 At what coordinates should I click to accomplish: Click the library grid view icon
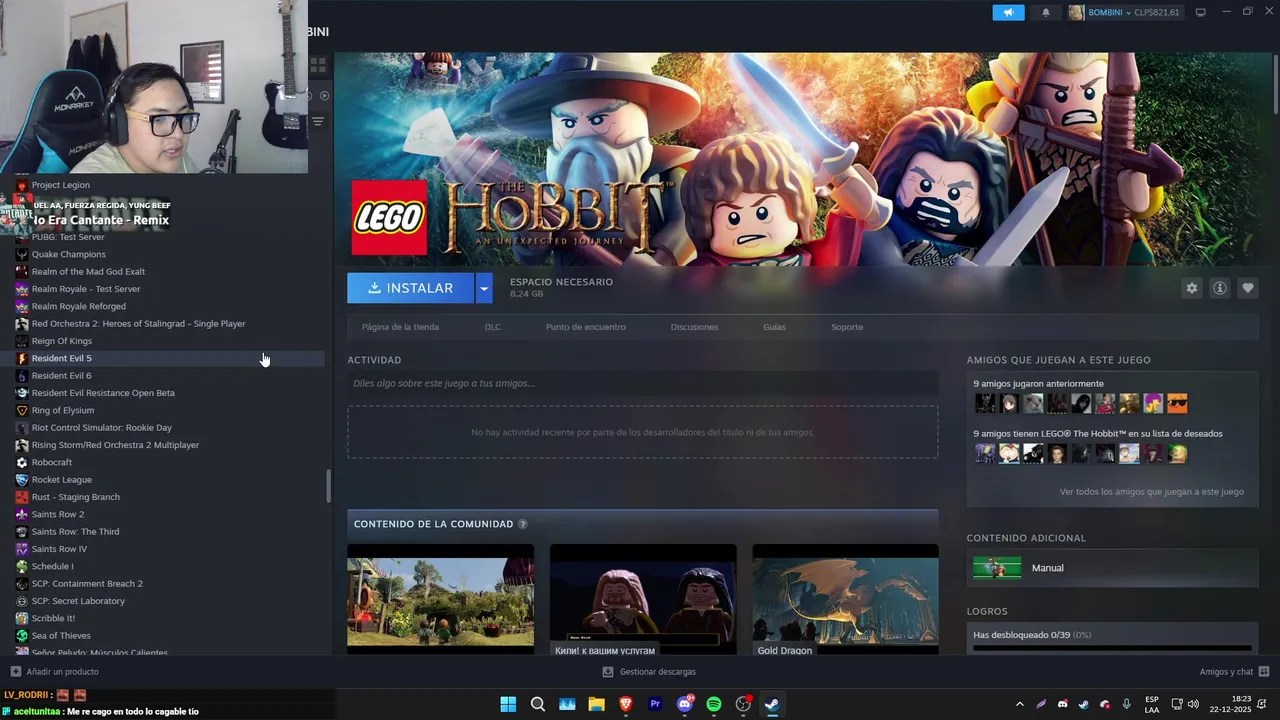pyautogui.click(x=318, y=65)
